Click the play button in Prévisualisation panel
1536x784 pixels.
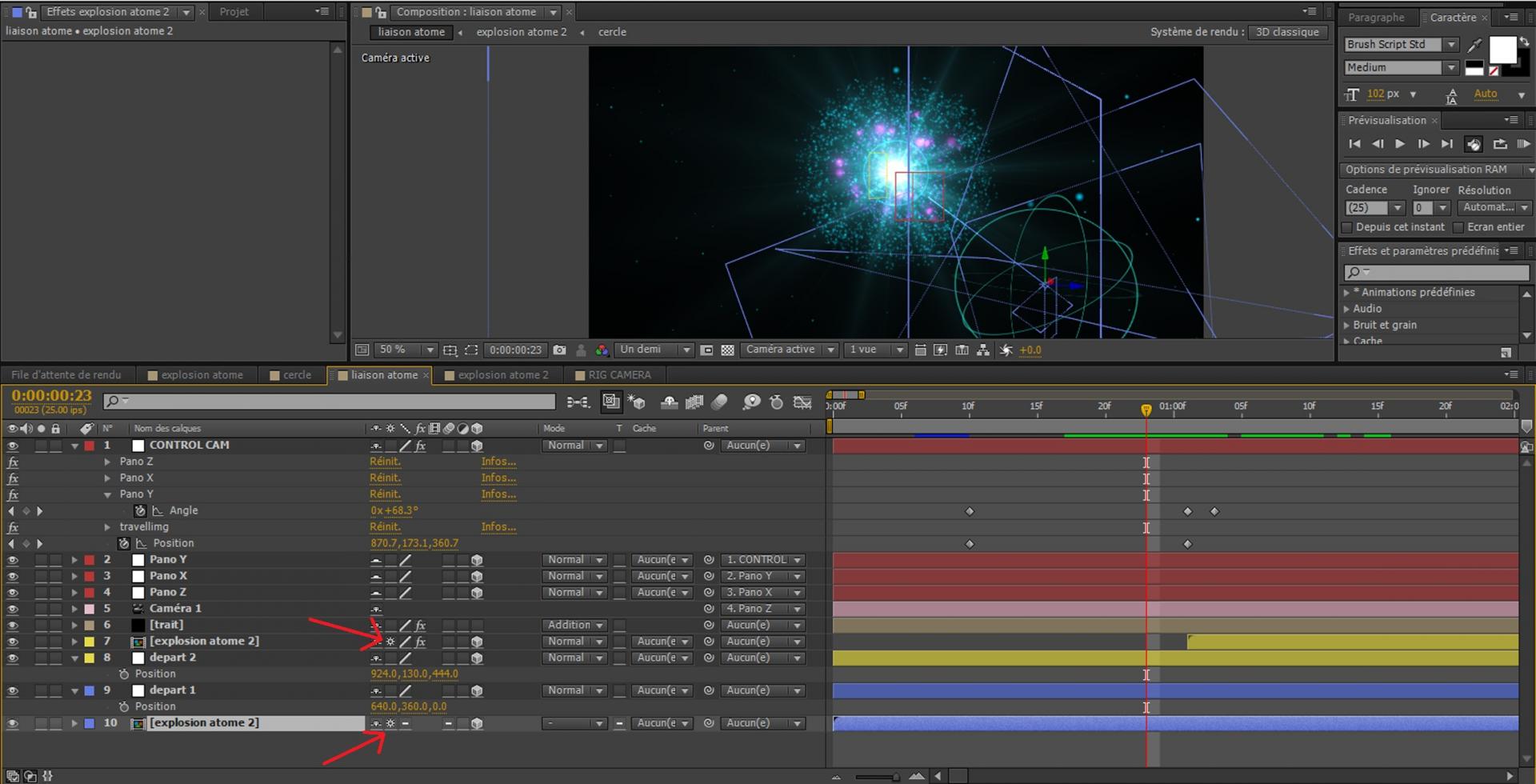(x=1400, y=144)
